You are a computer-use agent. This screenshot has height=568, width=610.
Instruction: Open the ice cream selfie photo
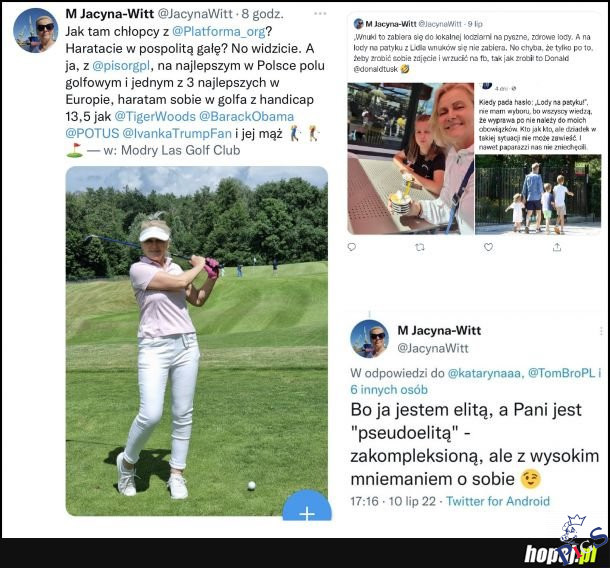[410, 158]
